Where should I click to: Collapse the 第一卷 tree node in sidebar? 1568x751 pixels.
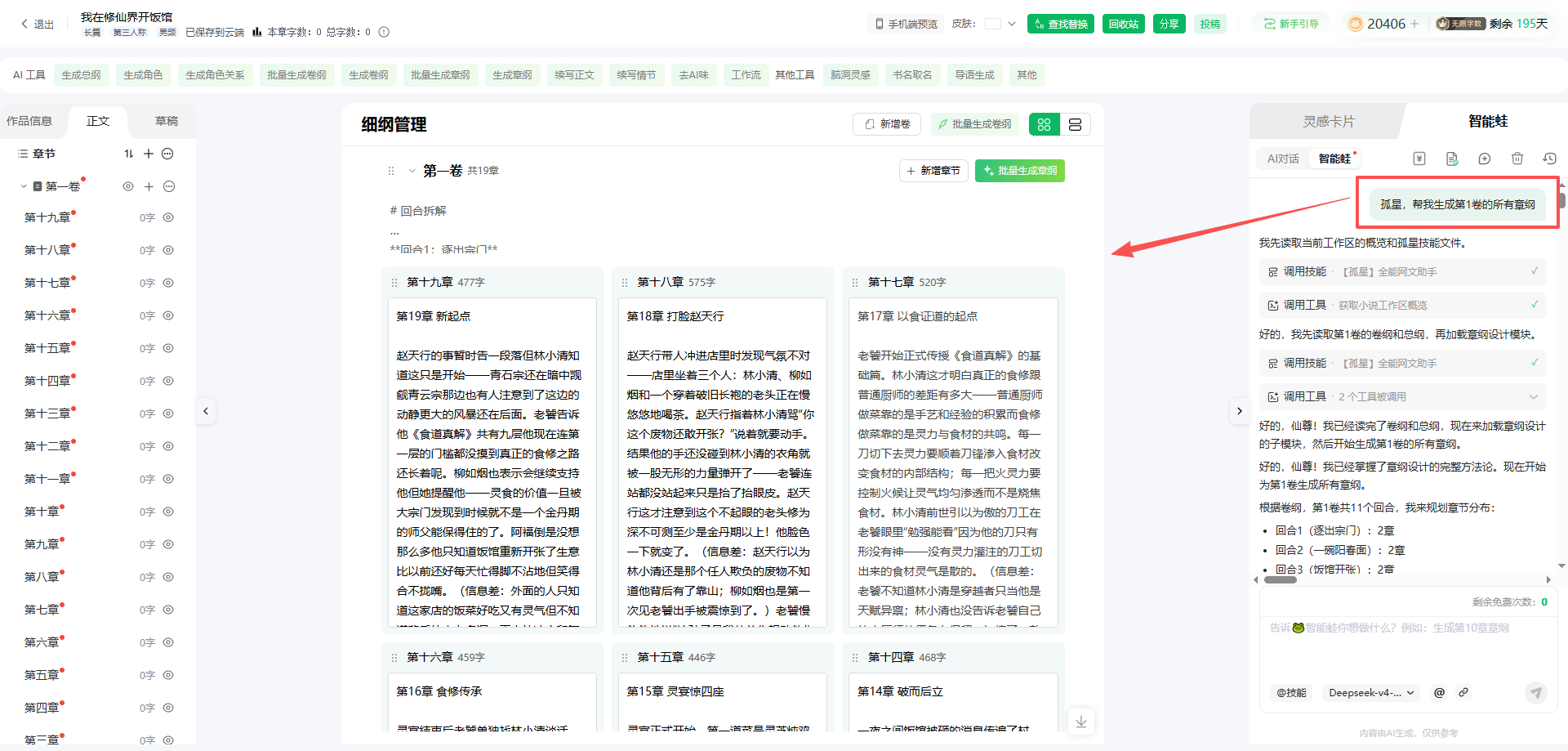pyautogui.click(x=24, y=186)
